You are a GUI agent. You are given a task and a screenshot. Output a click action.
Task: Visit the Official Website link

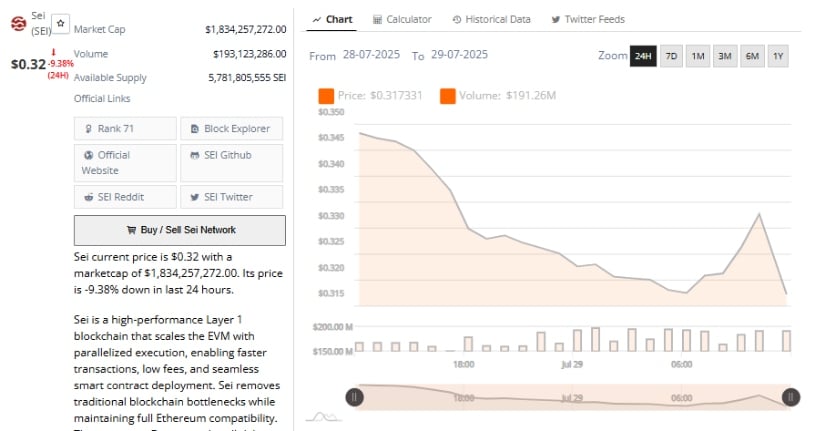(x=125, y=163)
